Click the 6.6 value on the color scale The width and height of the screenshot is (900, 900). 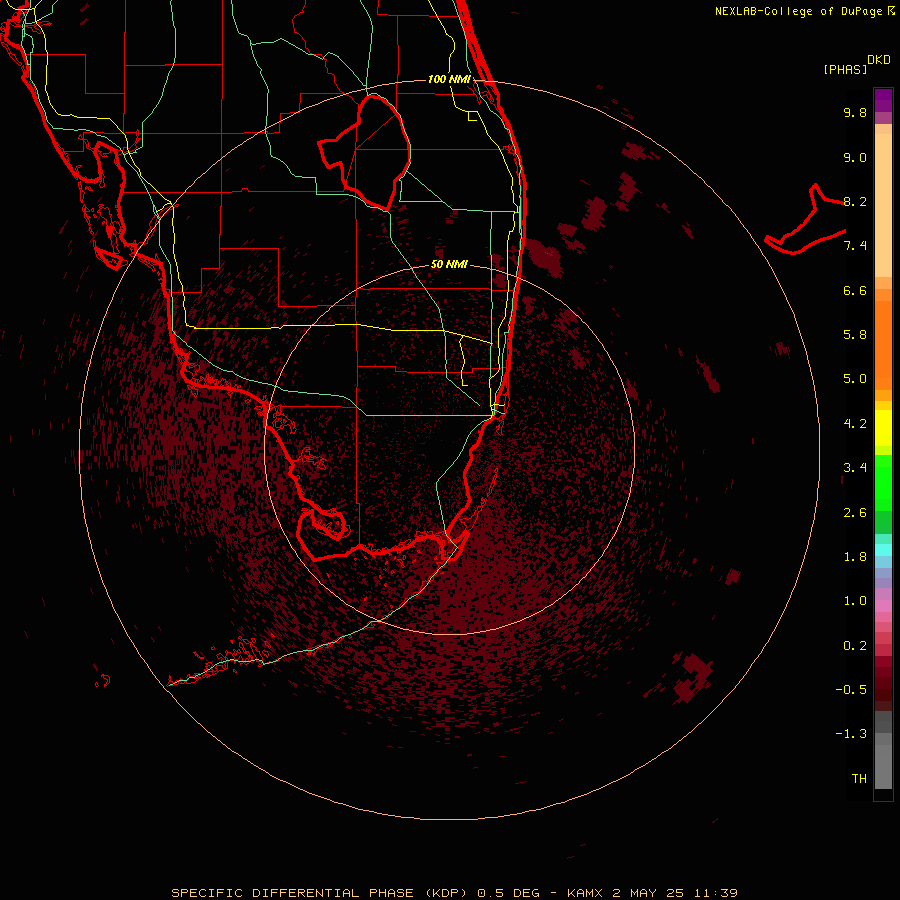click(855, 290)
